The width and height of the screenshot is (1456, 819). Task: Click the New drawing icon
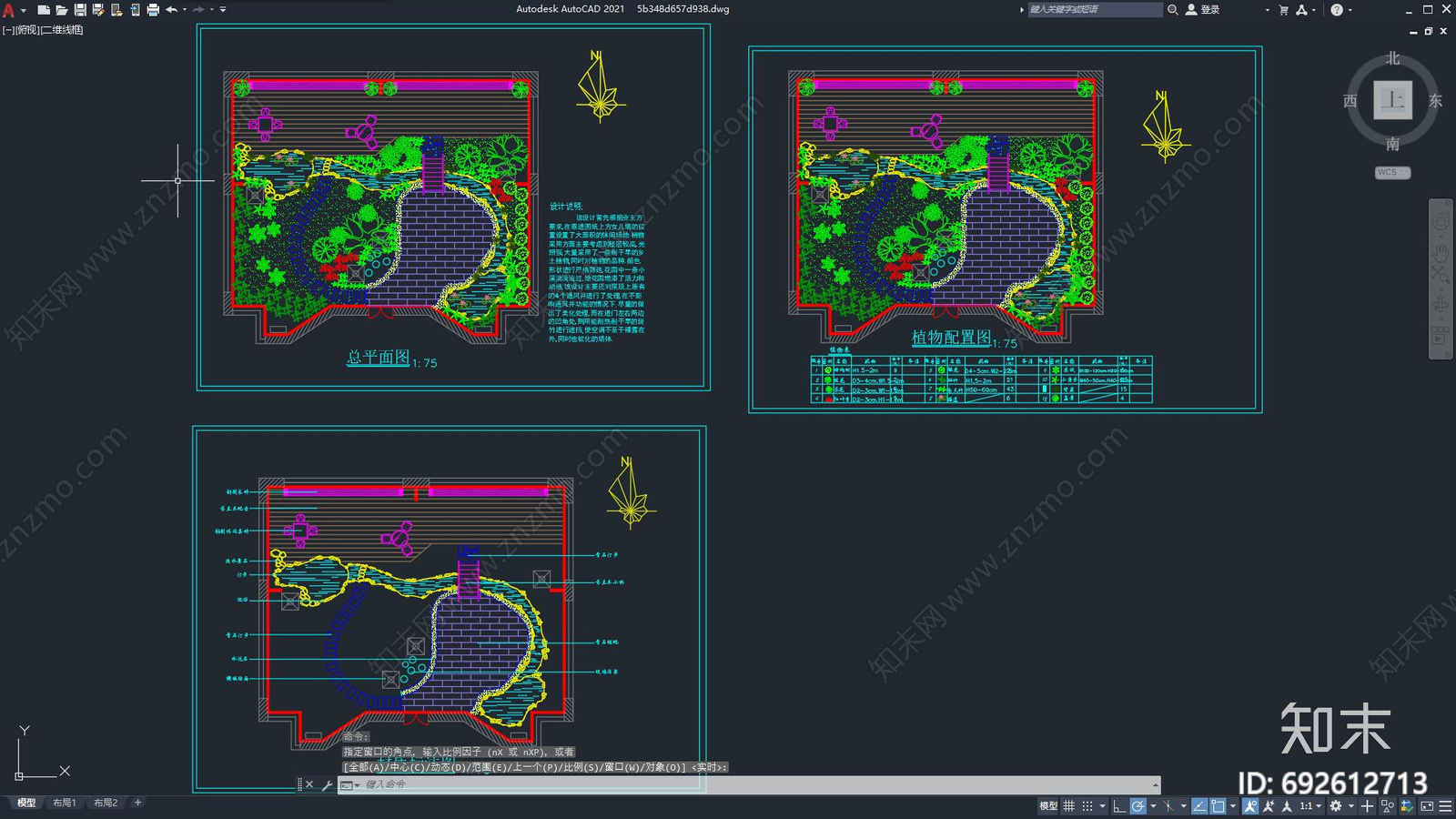pyautogui.click(x=43, y=10)
